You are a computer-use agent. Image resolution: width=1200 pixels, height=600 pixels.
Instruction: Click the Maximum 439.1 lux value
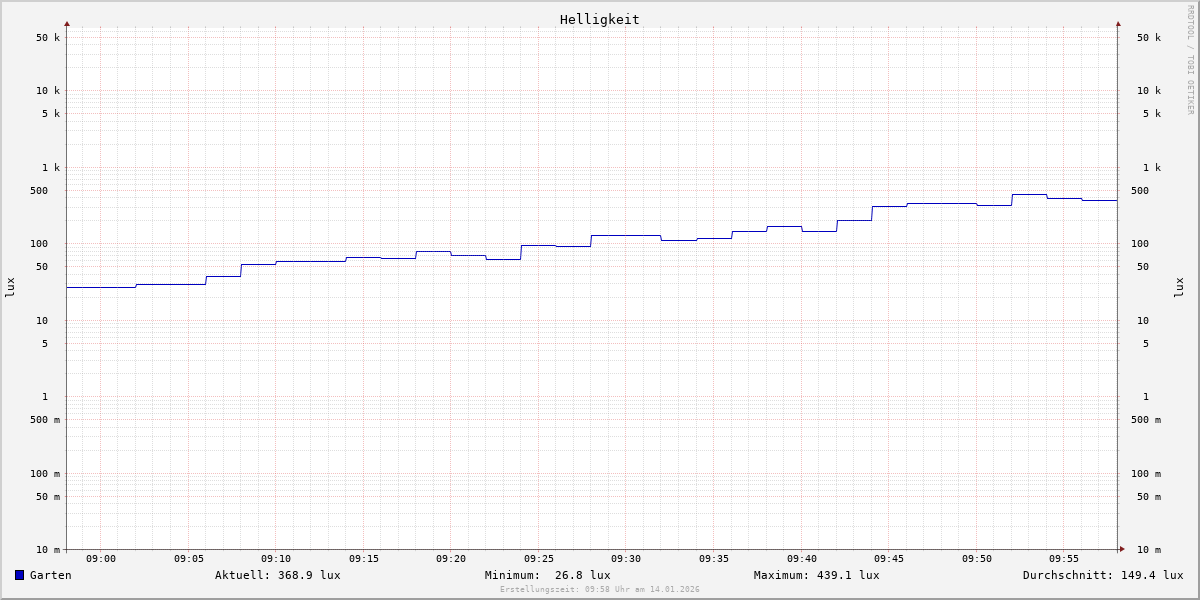click(x=816, y=575)
